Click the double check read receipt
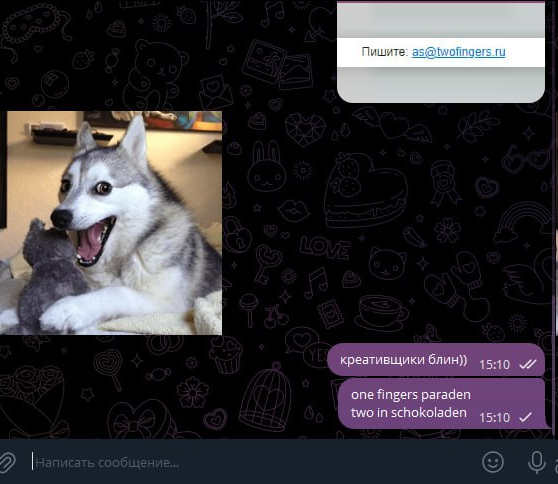Viewport: 558px width, 484px height. tap(528, 364)
